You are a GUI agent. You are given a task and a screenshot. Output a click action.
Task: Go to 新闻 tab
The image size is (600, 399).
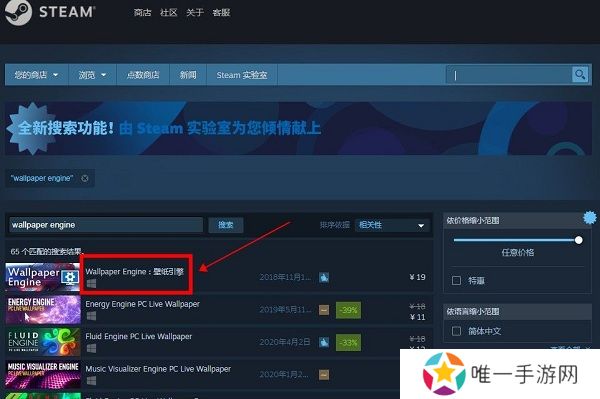(188, 75)
